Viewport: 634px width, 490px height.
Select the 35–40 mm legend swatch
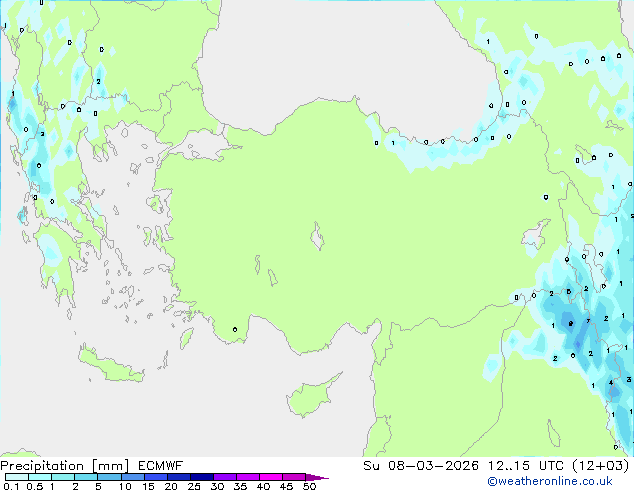tap(247, 477)
